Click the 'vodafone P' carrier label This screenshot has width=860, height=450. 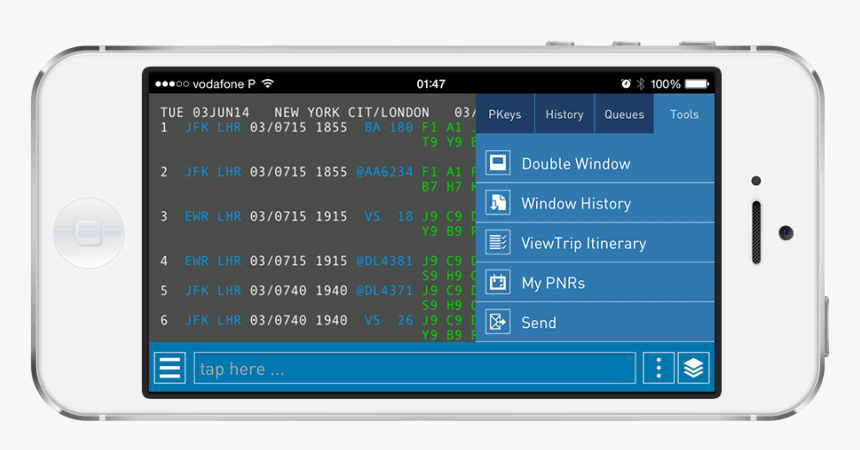[224, 84]
